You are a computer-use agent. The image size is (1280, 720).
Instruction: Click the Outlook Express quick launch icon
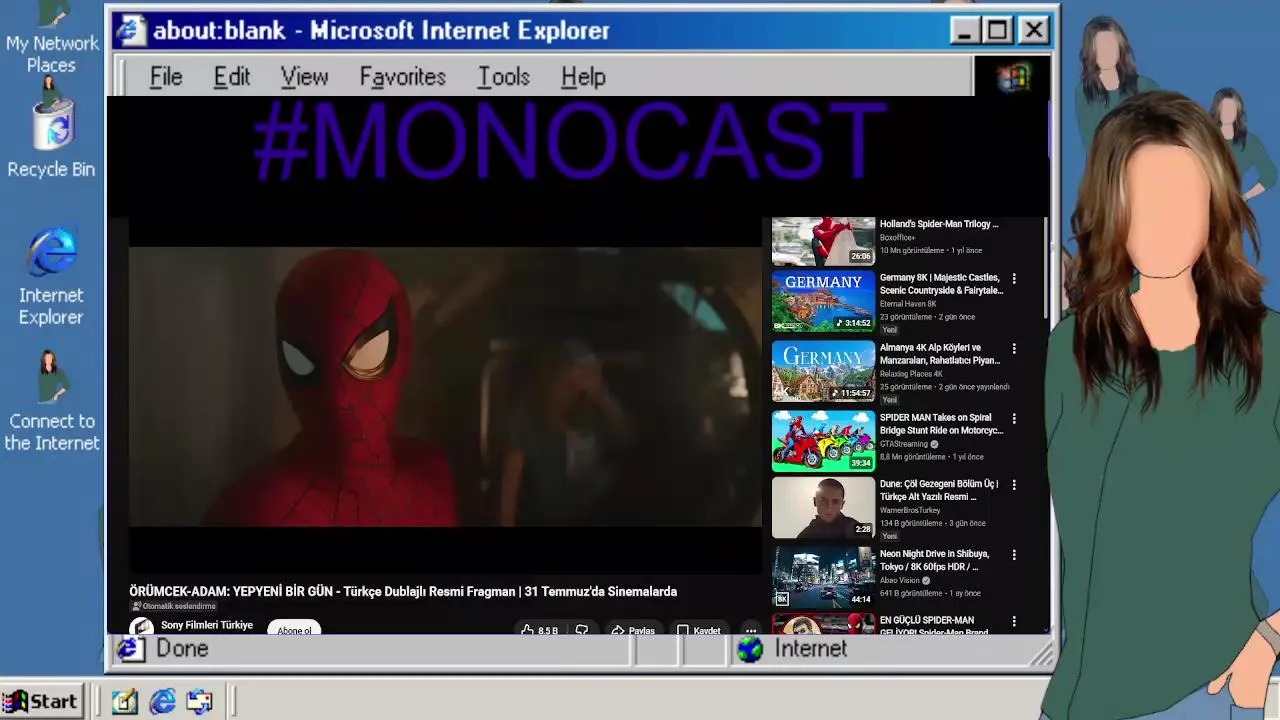point(200,702)
